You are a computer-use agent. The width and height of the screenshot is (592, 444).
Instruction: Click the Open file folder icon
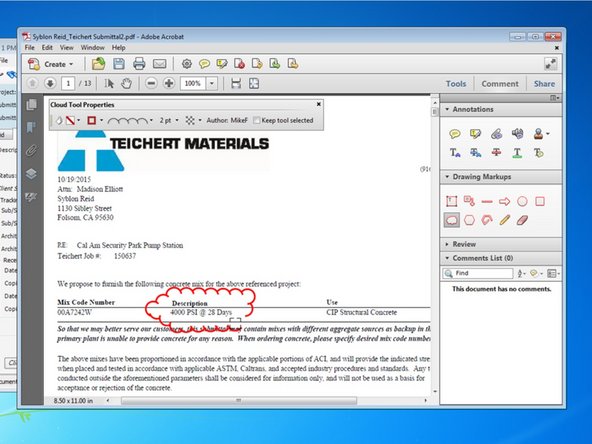point(98,64)
